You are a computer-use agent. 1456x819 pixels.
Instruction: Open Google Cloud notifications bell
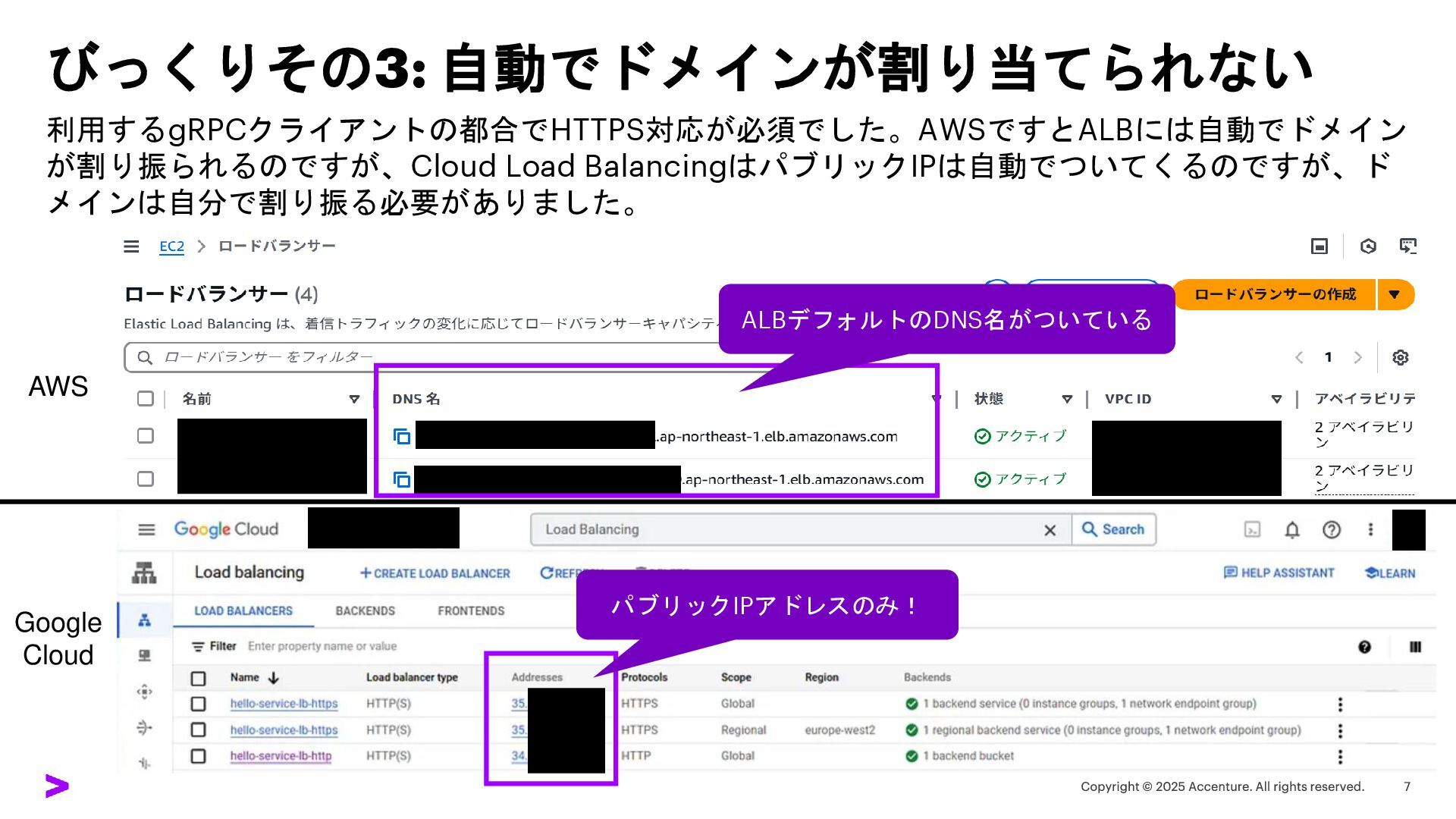pos(1292,530)
